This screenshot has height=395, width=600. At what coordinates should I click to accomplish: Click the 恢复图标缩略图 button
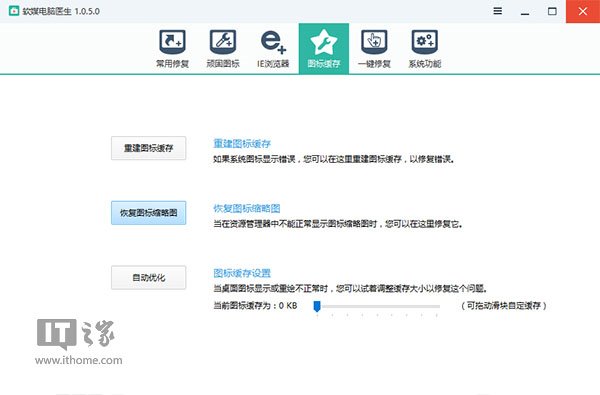[148, 213]
